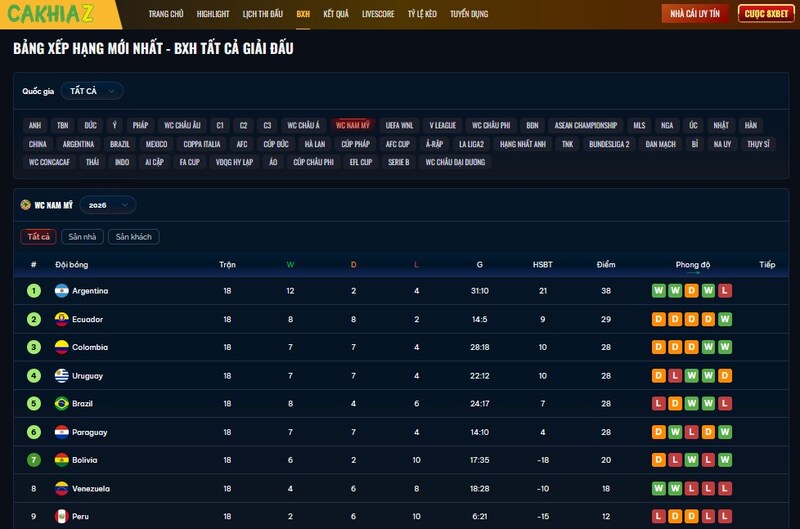This screenshot has width=800, height=529.
Task: Select the Sân nhà filter
Action: [82, 237]
